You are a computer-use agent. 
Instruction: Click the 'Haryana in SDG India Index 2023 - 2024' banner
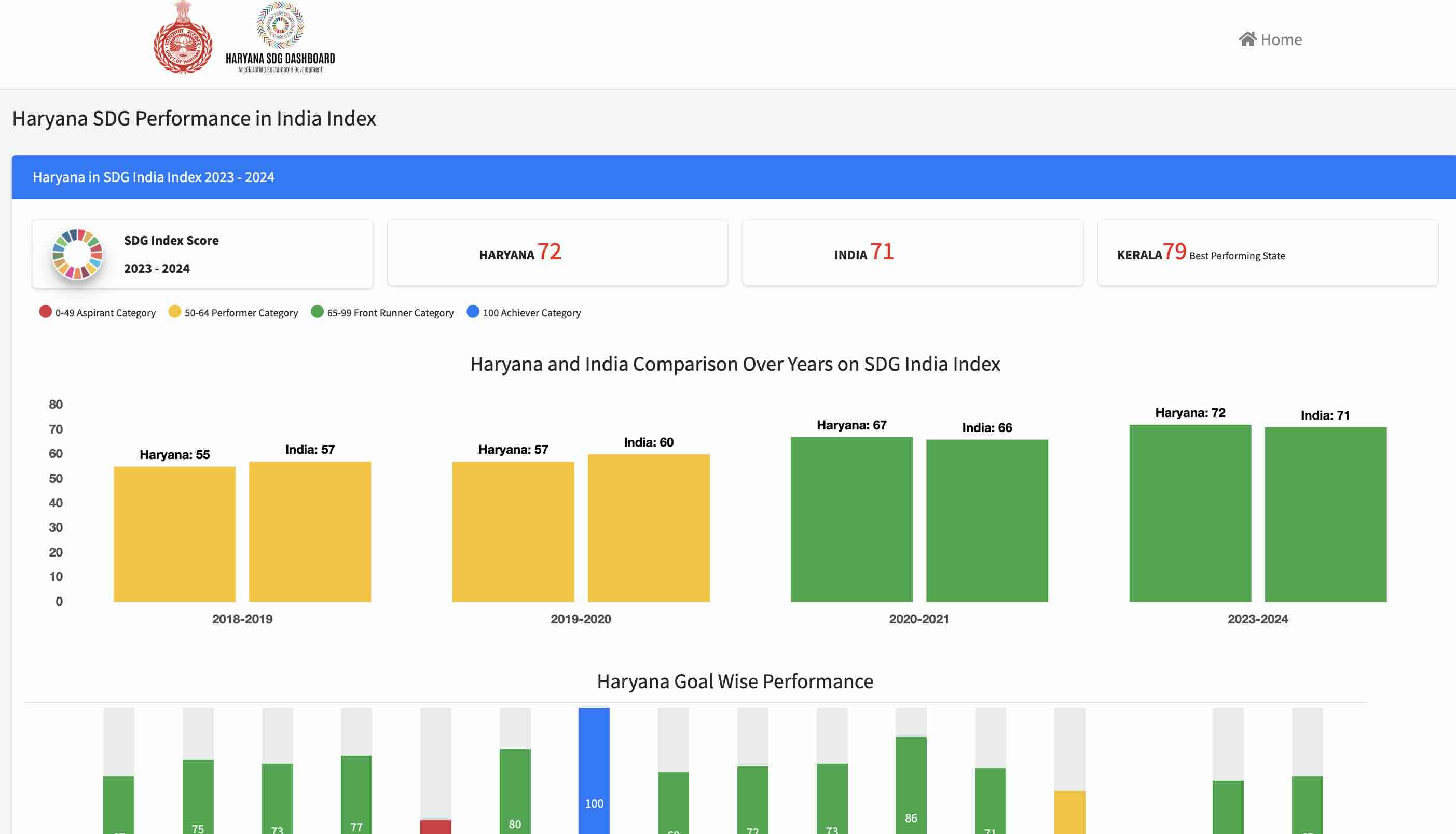tap(733, 177)
